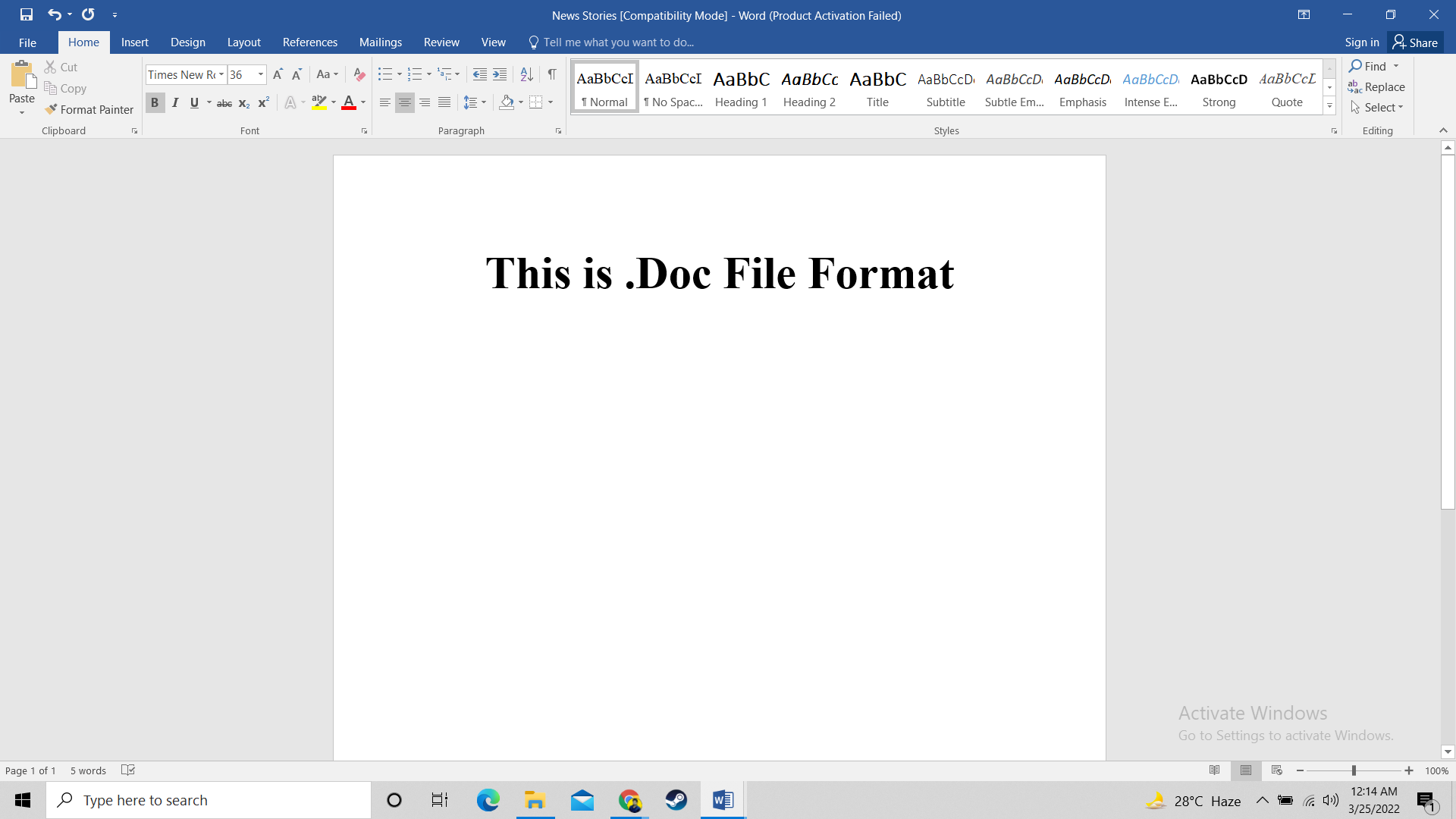Image resolution: width=1456 pixels, height=819 pixels.
Task: Apply bullet list formatting
Action: (x=385, y=74)
